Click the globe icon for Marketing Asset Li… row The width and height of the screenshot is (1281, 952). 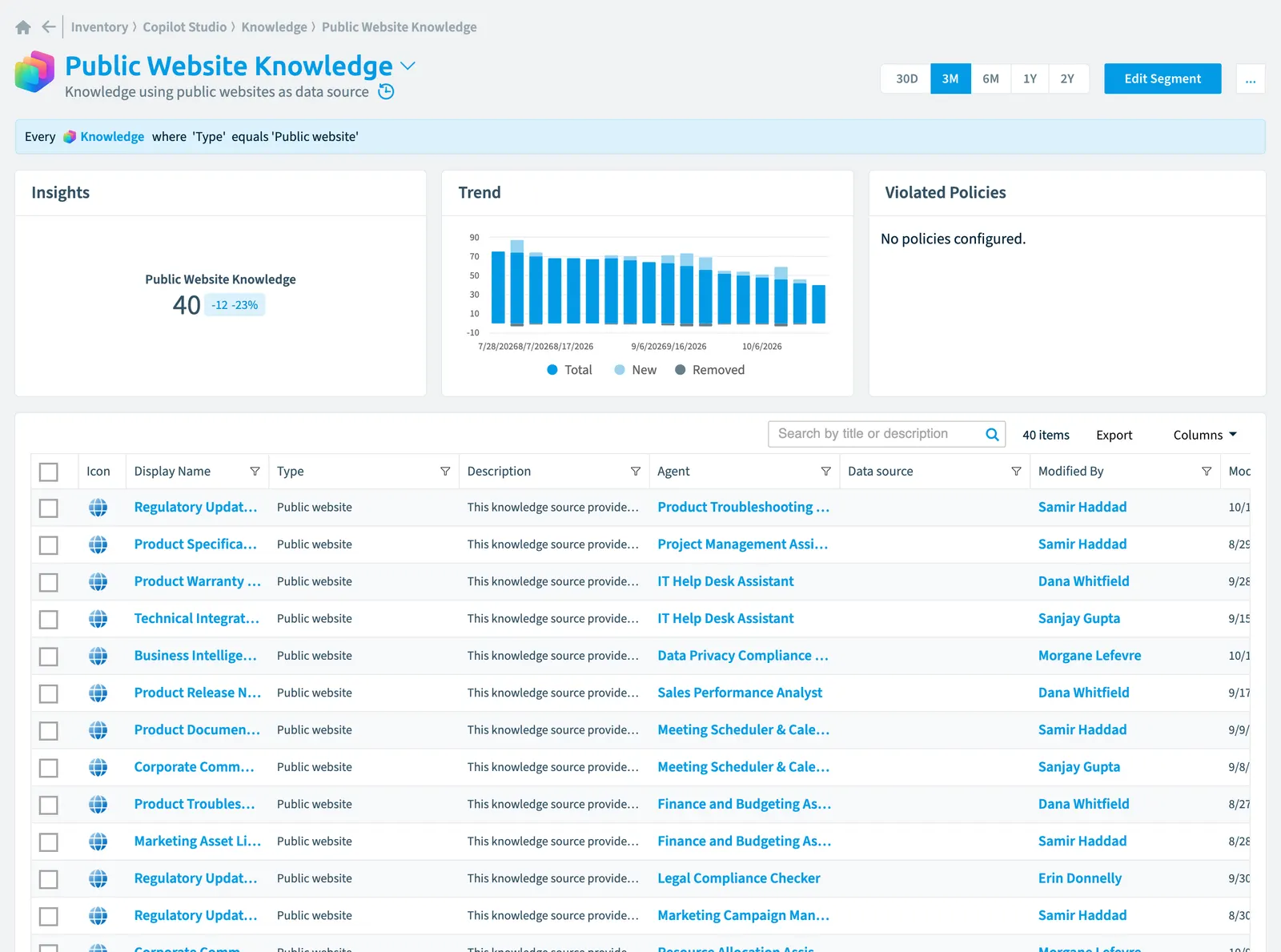98,842
